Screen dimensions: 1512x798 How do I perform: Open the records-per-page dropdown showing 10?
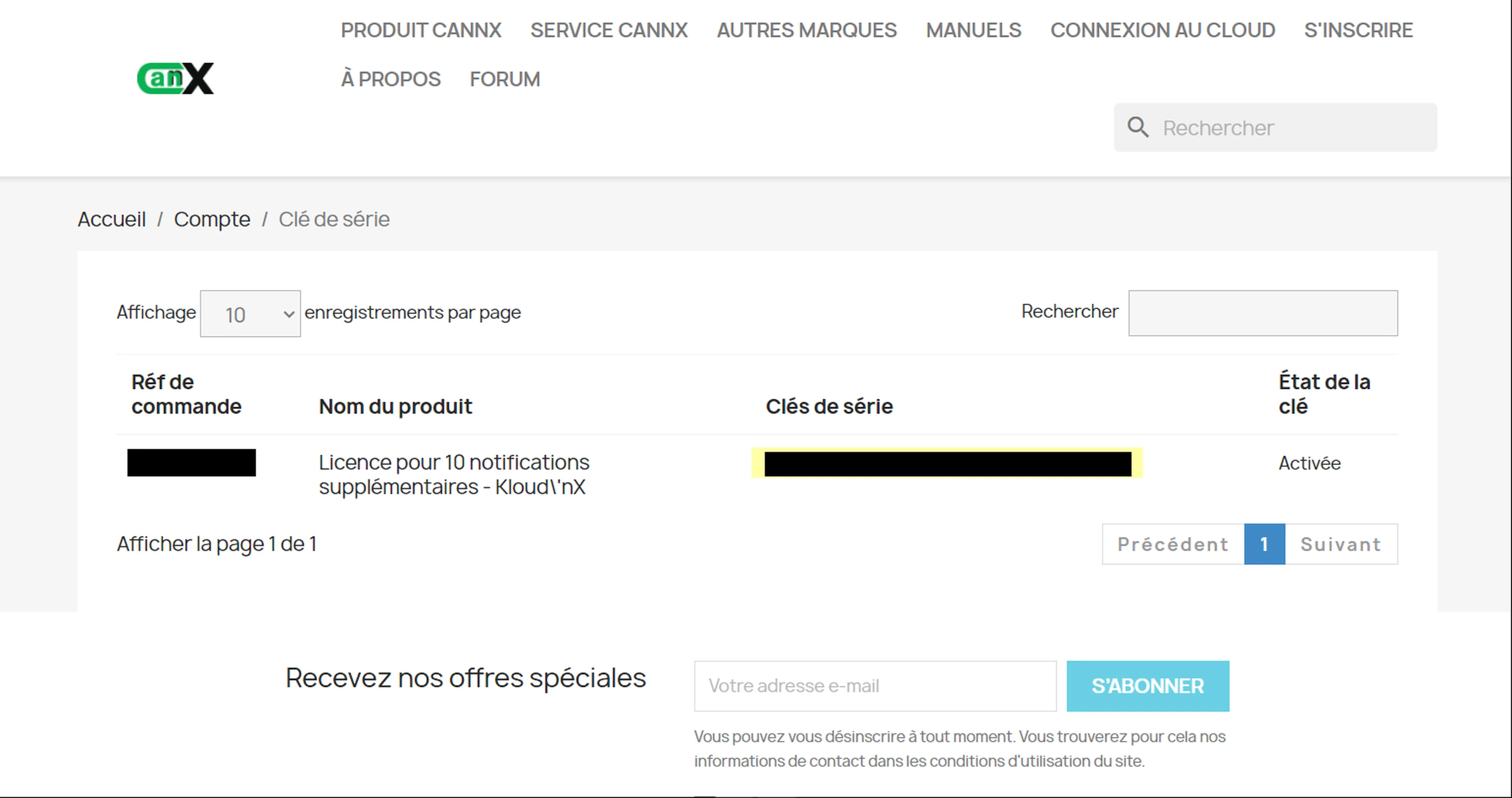[x=251, y=313]
